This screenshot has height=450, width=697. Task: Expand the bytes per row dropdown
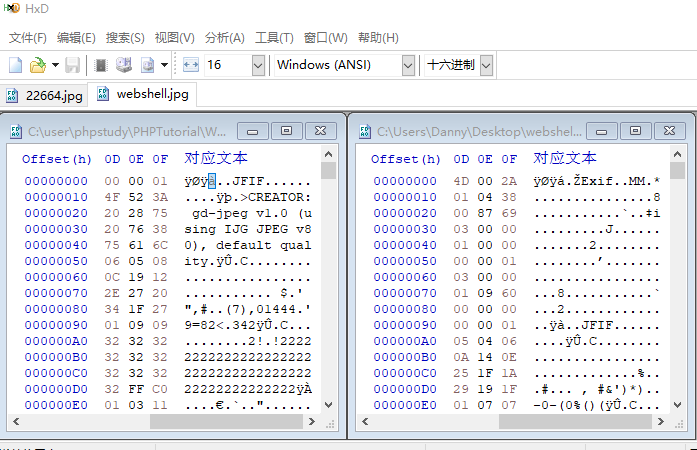tap(258, 65)
